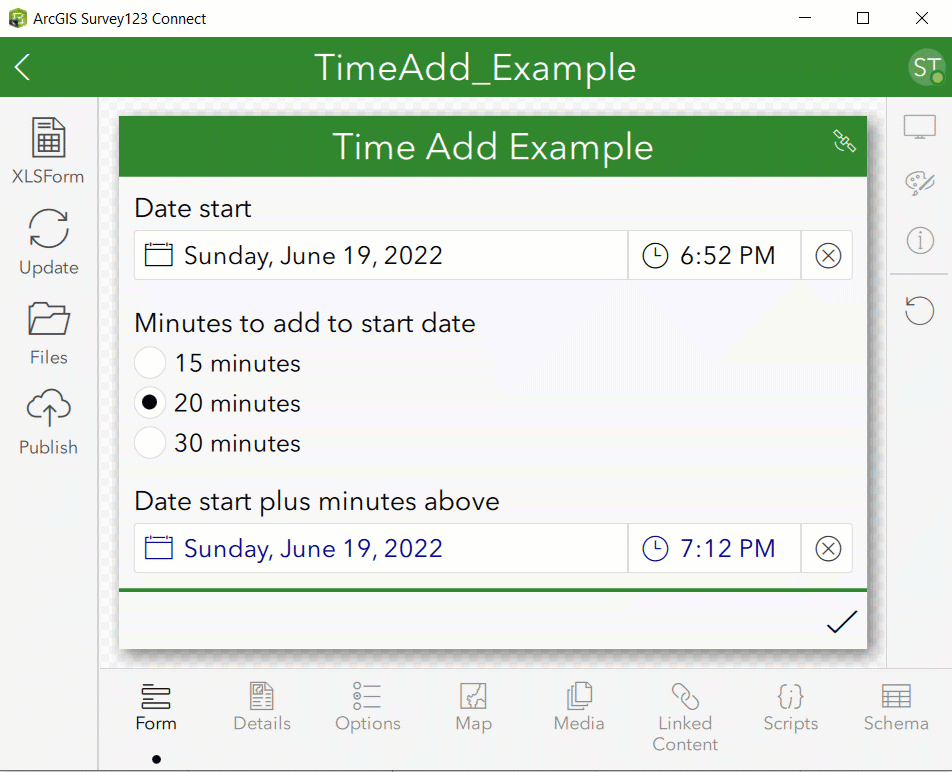Switch to the Details tab
The image size is (952, 772).
click(261, 707)
